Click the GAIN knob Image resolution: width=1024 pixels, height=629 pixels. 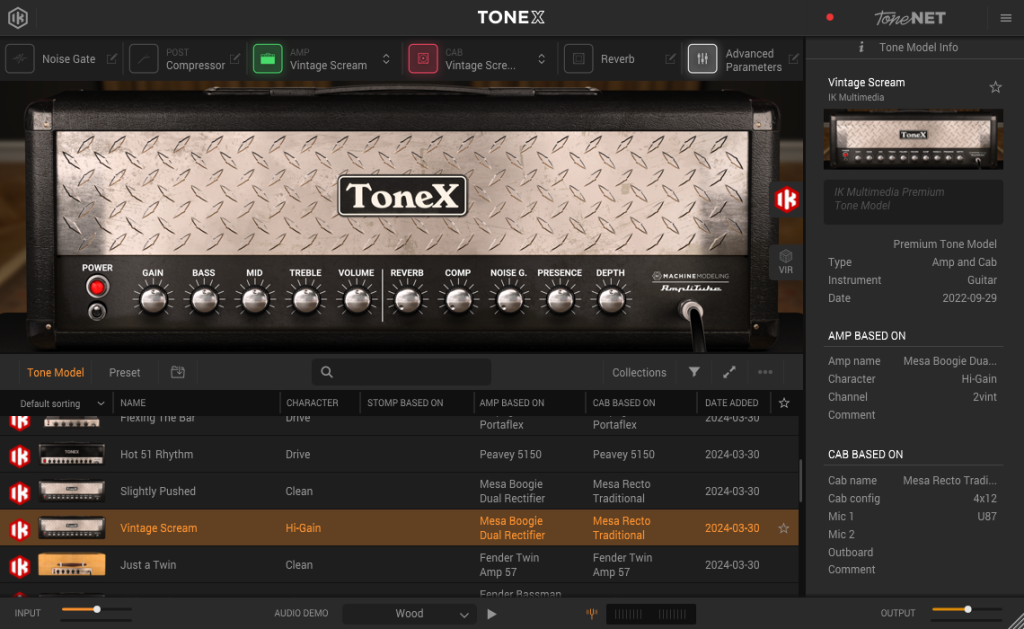pos(153,300)
